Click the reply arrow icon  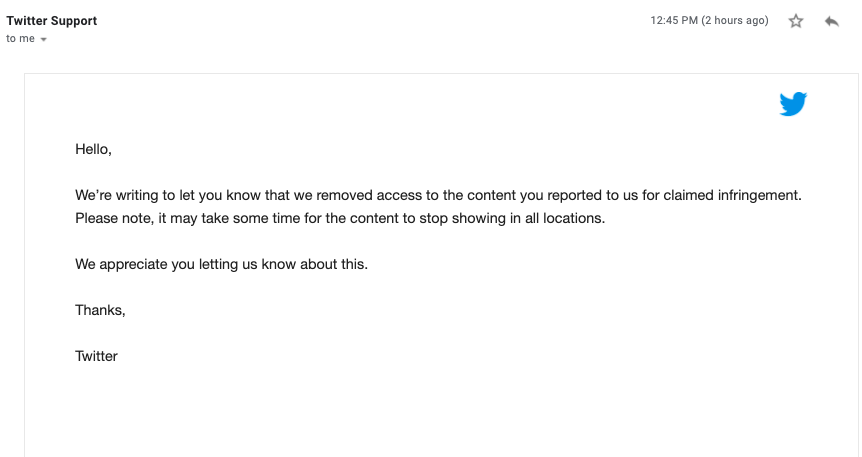pos(831,21)
